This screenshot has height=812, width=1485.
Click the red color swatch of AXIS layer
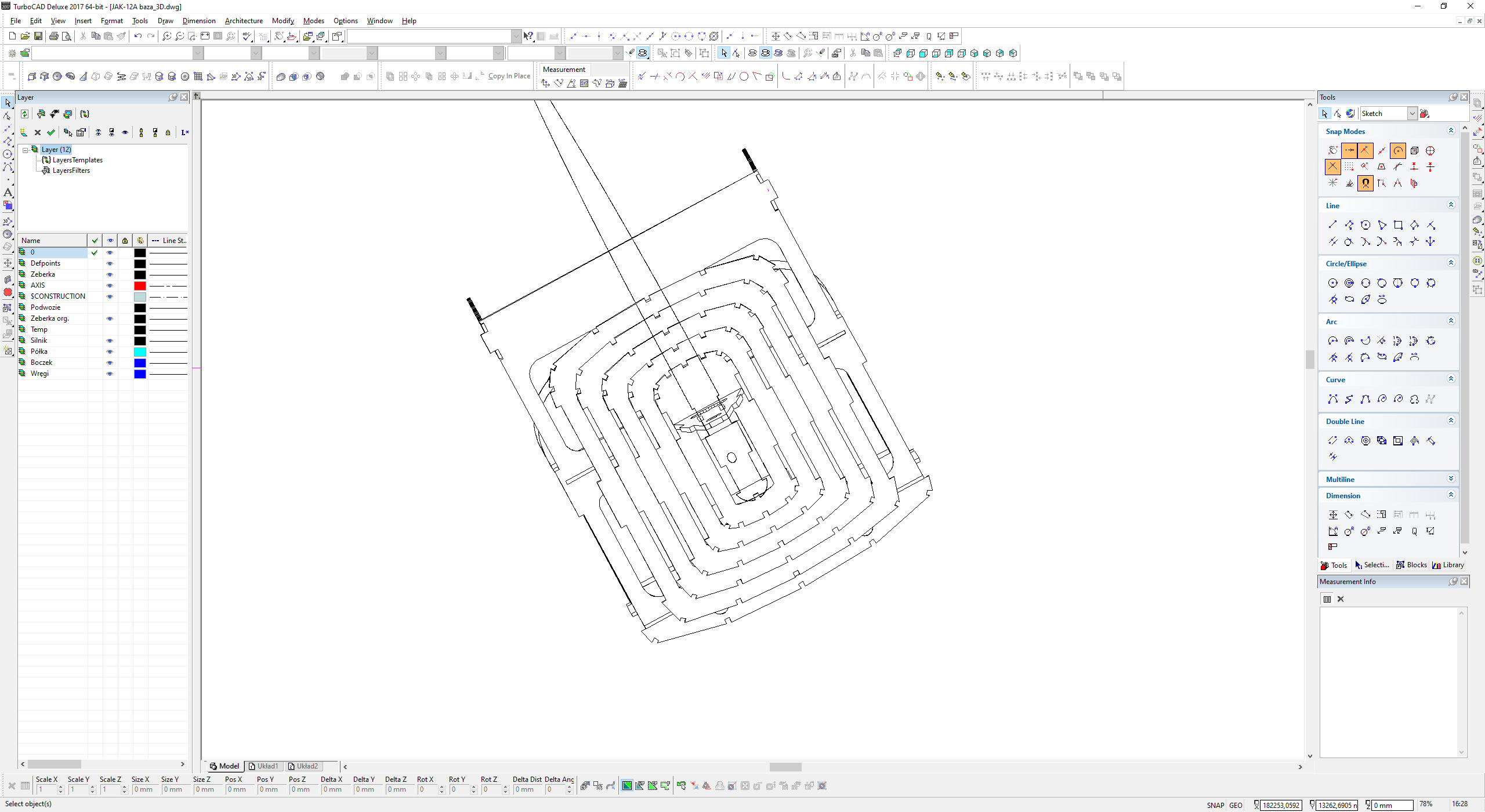(140, 285)
